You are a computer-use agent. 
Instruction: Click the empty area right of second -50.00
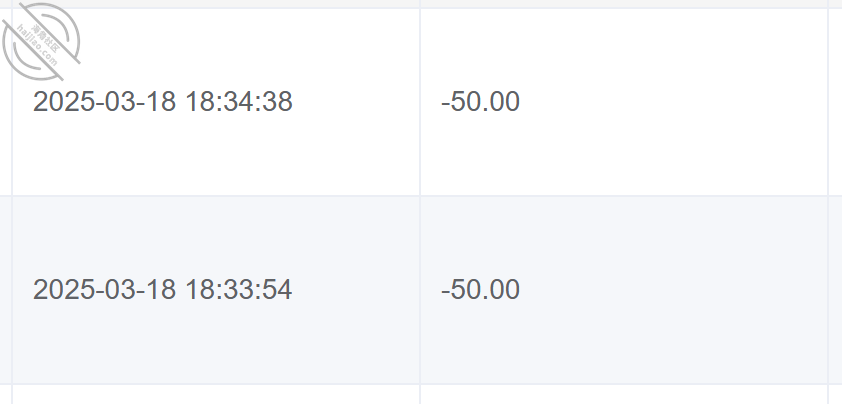point(674,290)
